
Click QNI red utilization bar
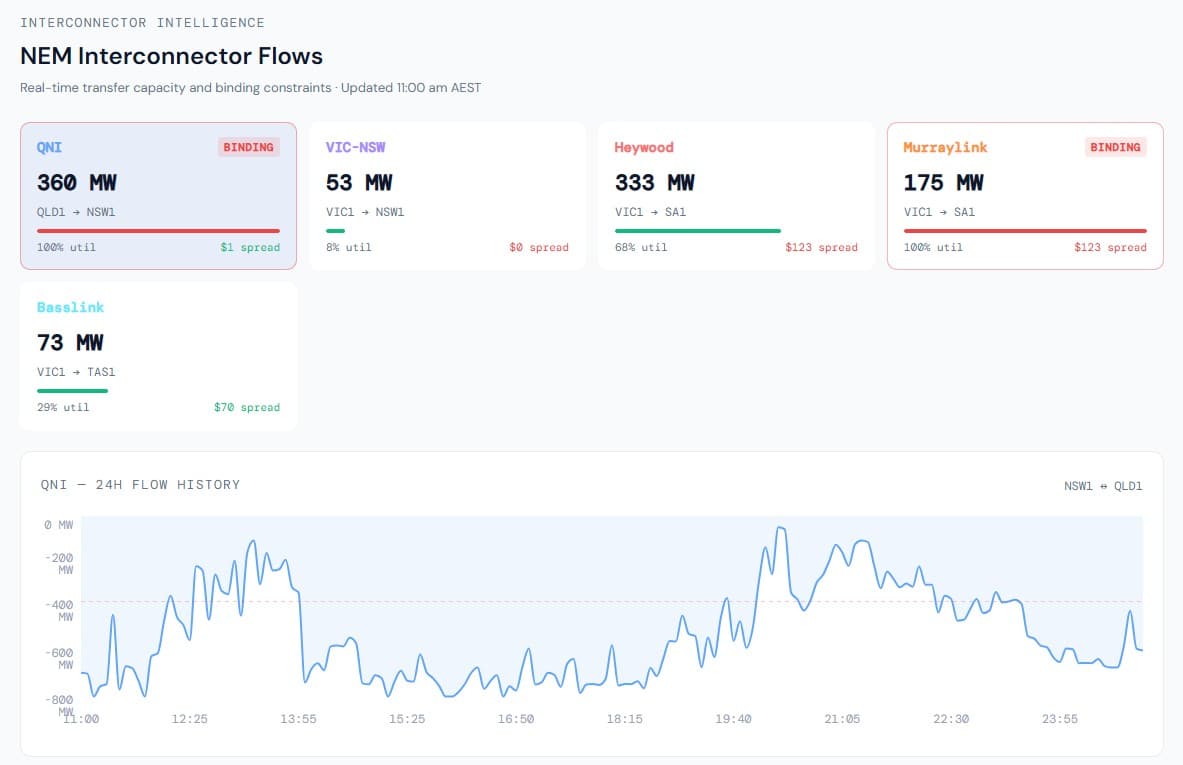coord(158,231)
